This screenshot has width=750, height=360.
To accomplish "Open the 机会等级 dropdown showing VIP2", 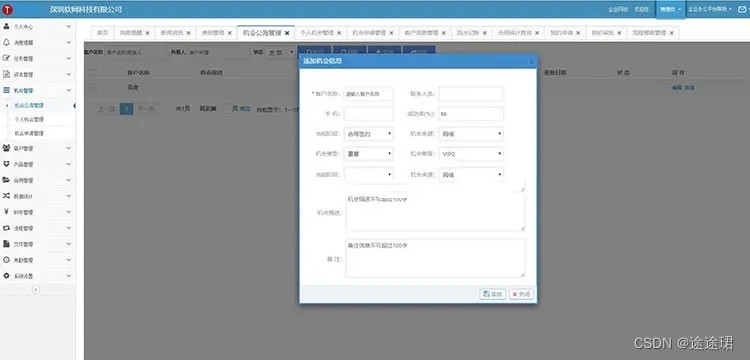I will point(471,154).
